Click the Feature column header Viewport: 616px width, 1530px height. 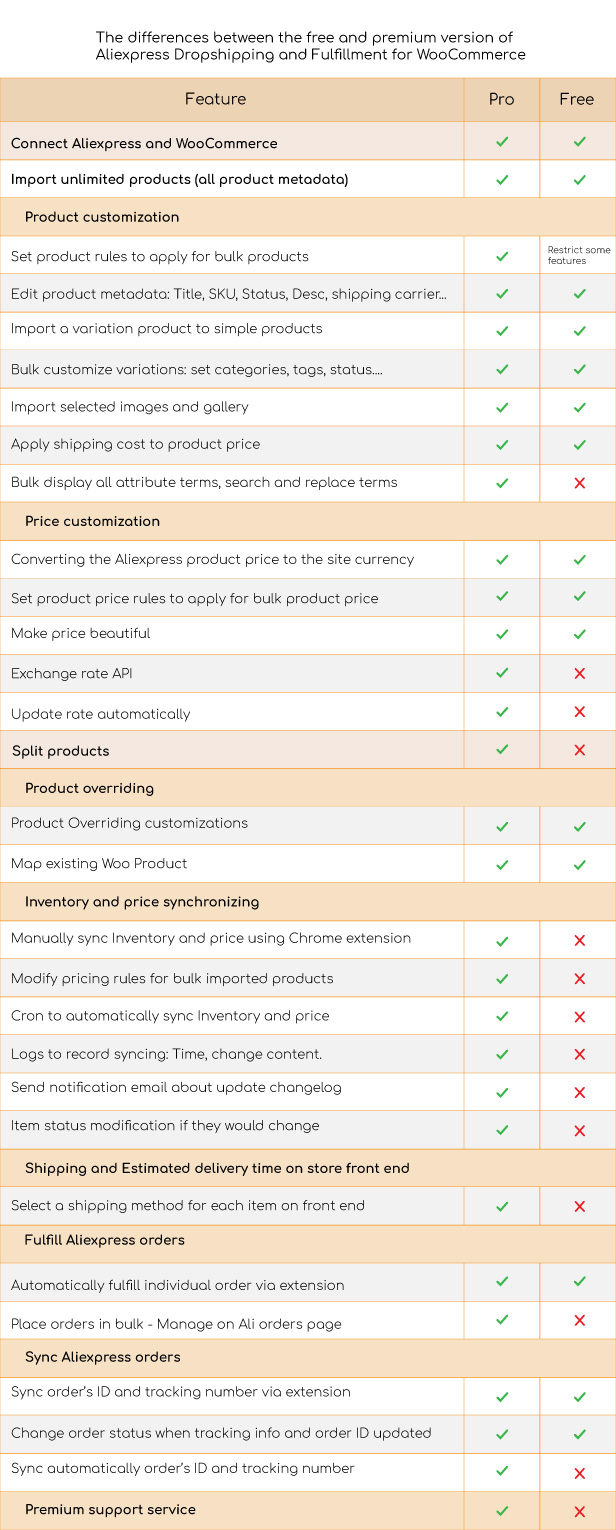point(216,99)
